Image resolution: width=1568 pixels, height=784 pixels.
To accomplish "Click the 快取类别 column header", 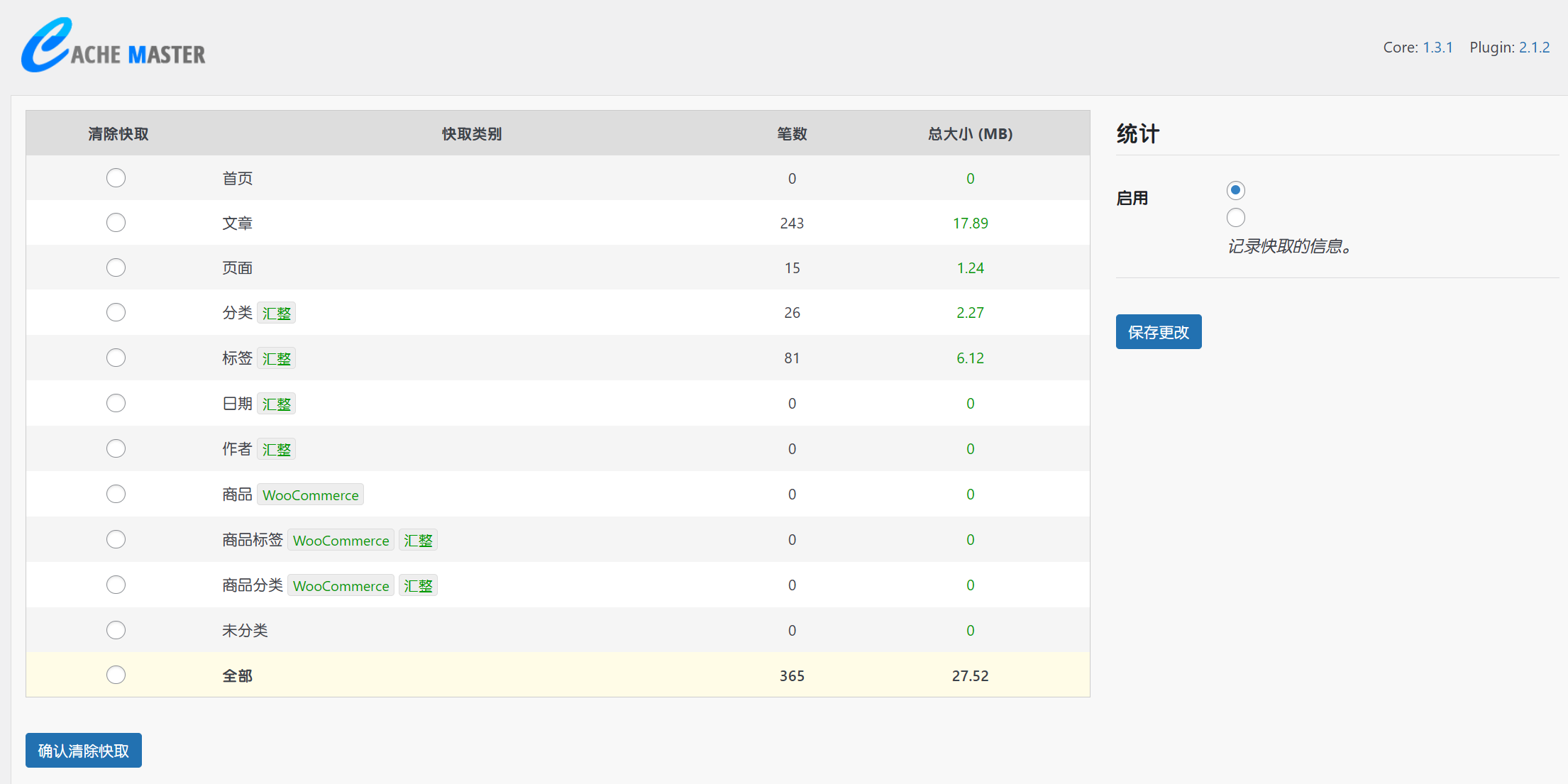I will (x=472, y=133).
